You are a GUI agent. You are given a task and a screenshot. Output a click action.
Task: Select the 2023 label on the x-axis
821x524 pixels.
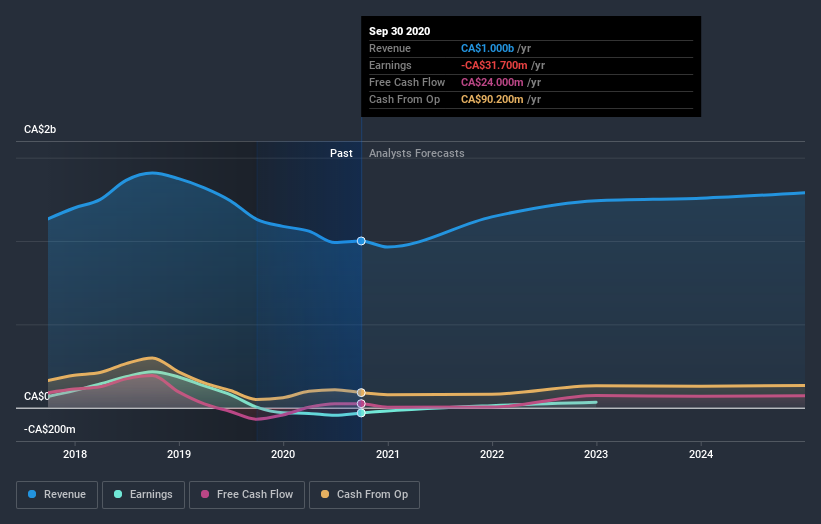[x=596, y=454]
